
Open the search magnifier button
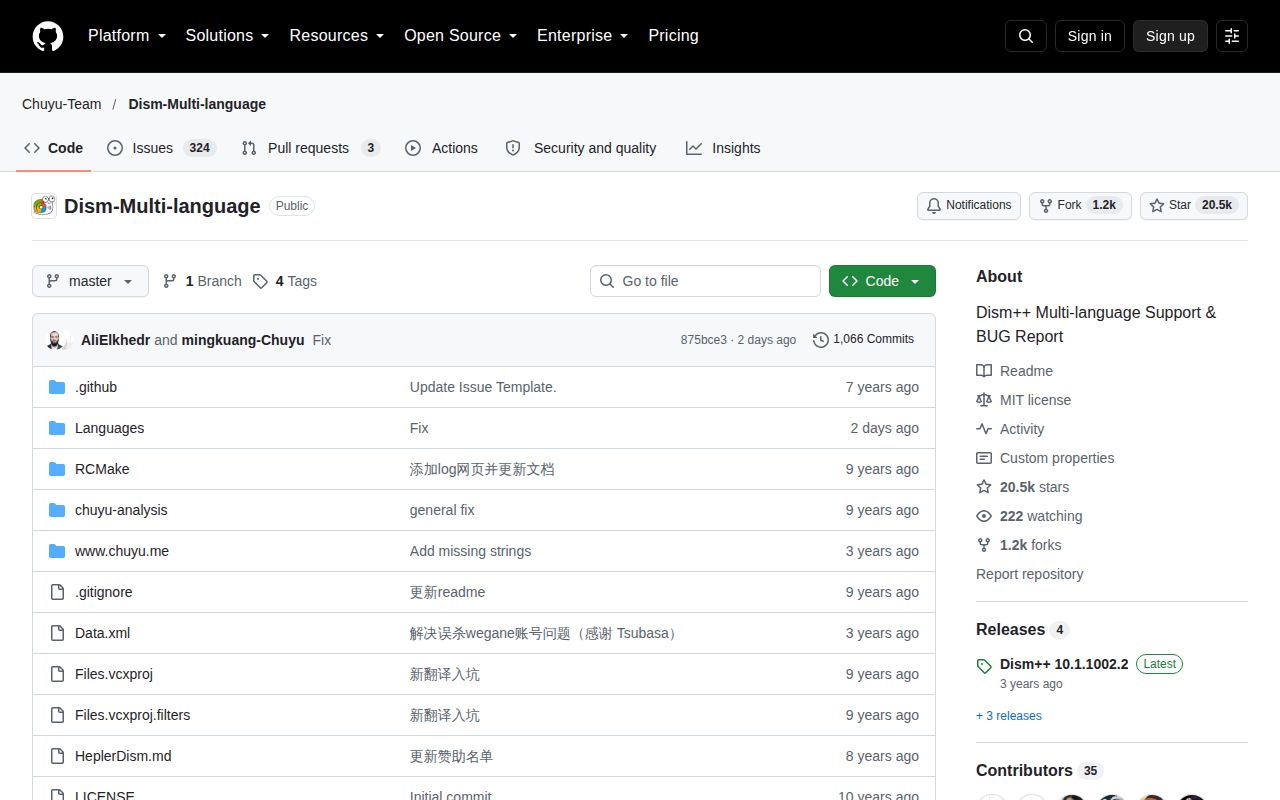[1026, 36]
